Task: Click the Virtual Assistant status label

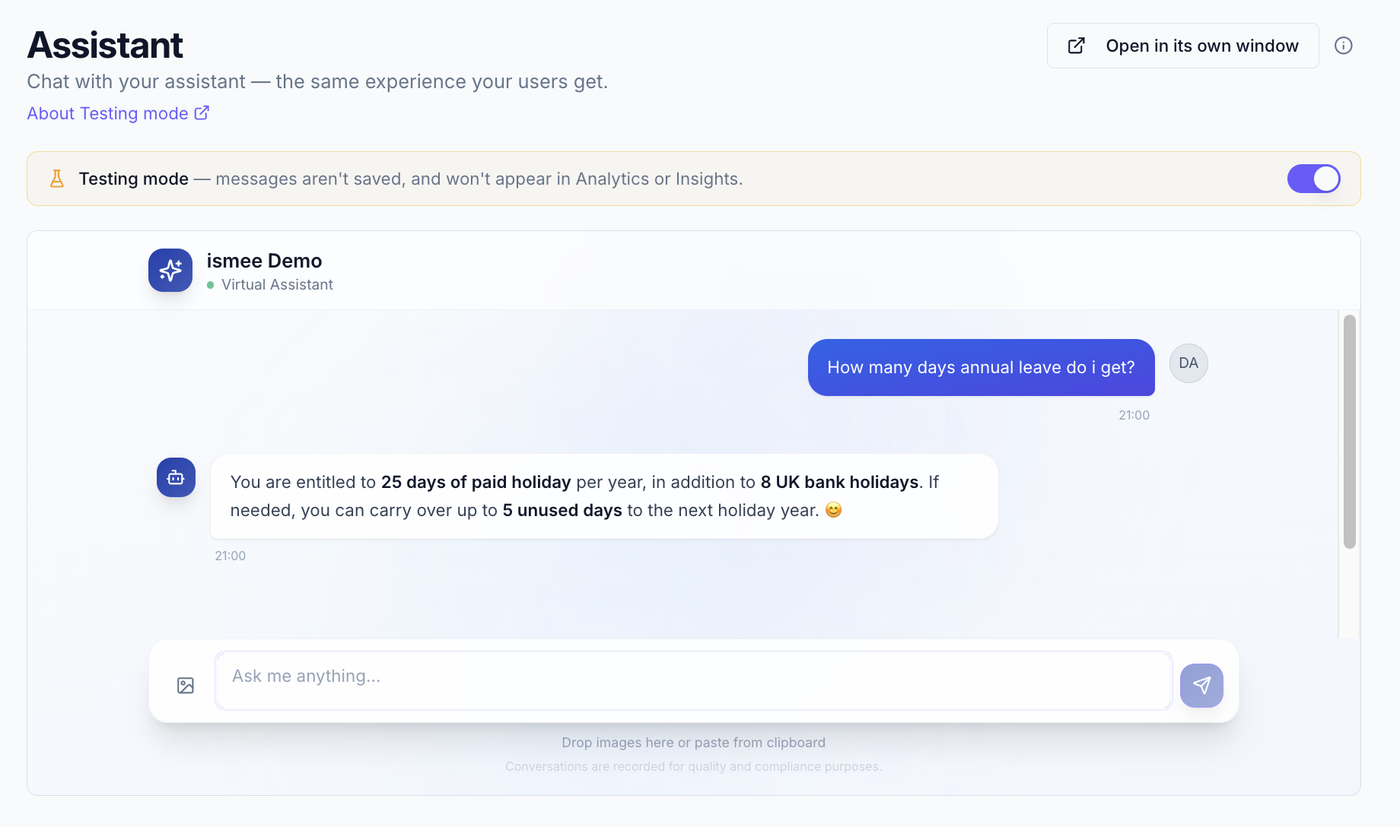Action: point(277,285)
